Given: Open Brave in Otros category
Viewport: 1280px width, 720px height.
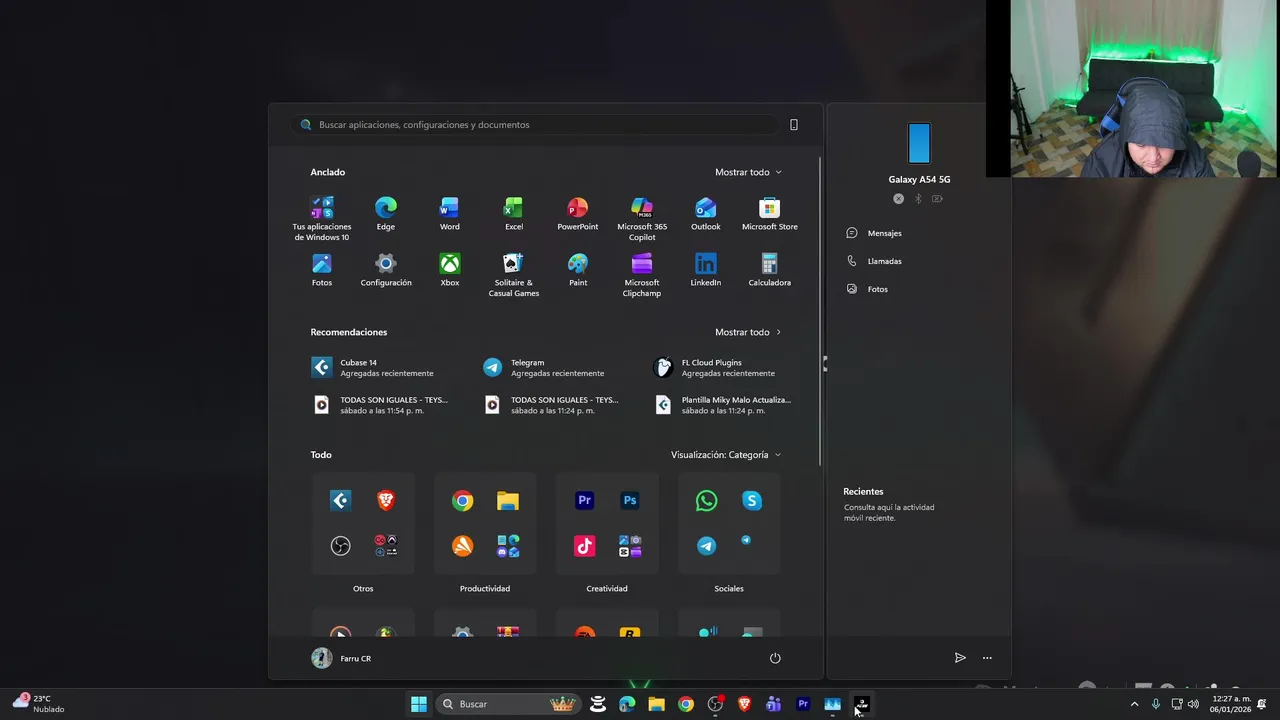Looking at the screenshot, I should 386,501.
